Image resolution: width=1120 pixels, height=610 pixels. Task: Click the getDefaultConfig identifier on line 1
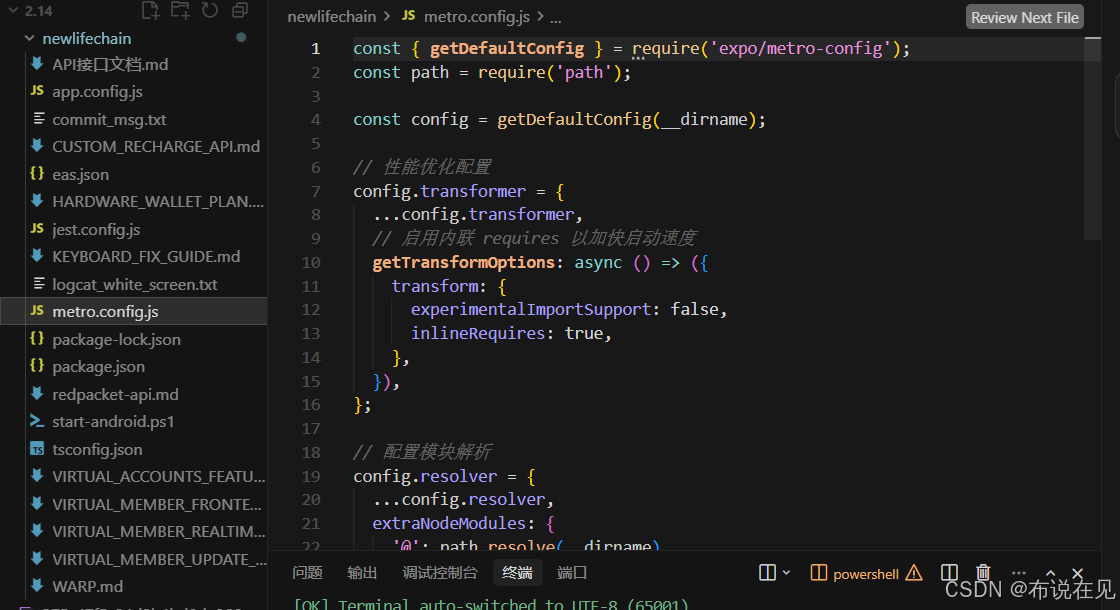[507, 49]
